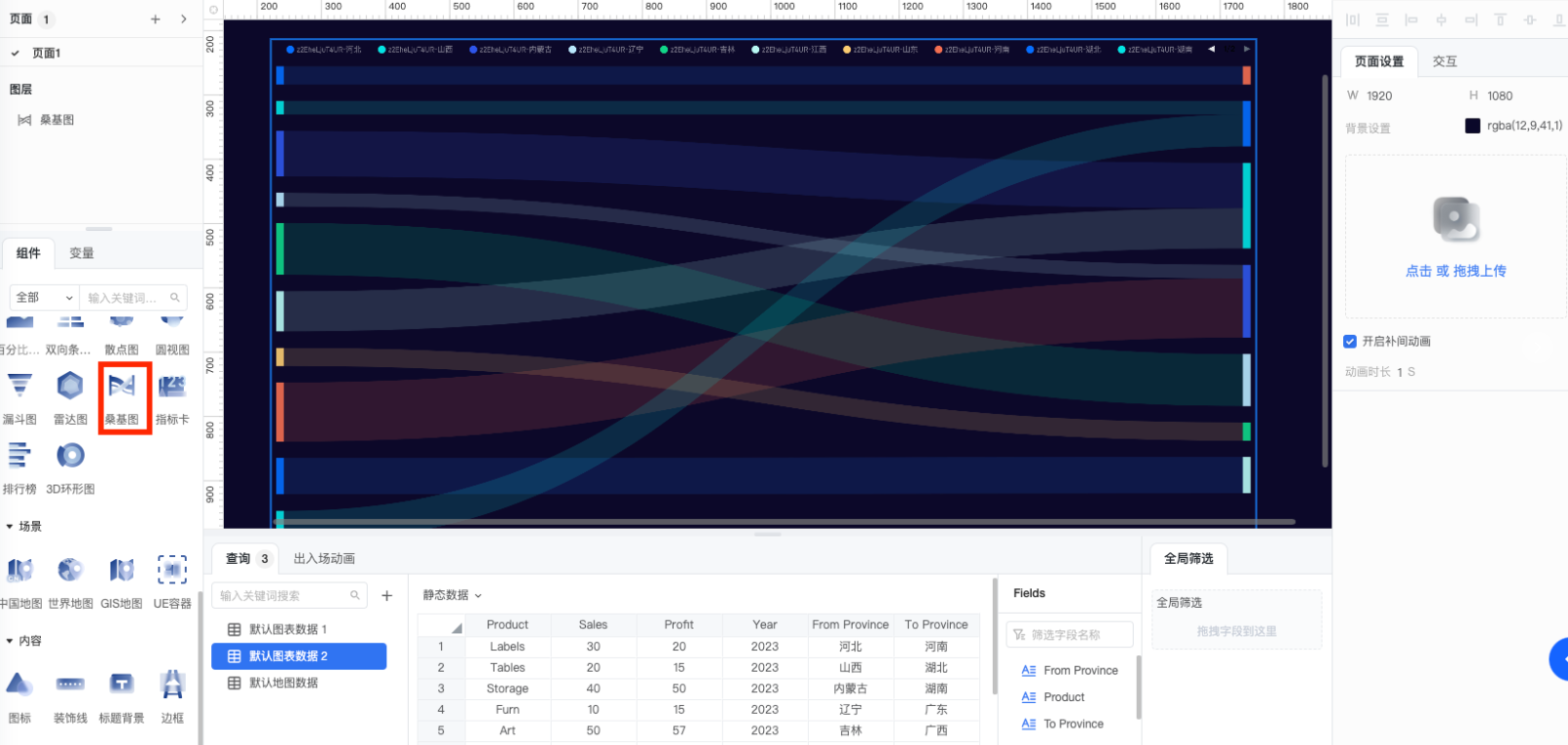
Task: Collapse the 内容 section
Action: pyautogui.click(x=24, y=641)
